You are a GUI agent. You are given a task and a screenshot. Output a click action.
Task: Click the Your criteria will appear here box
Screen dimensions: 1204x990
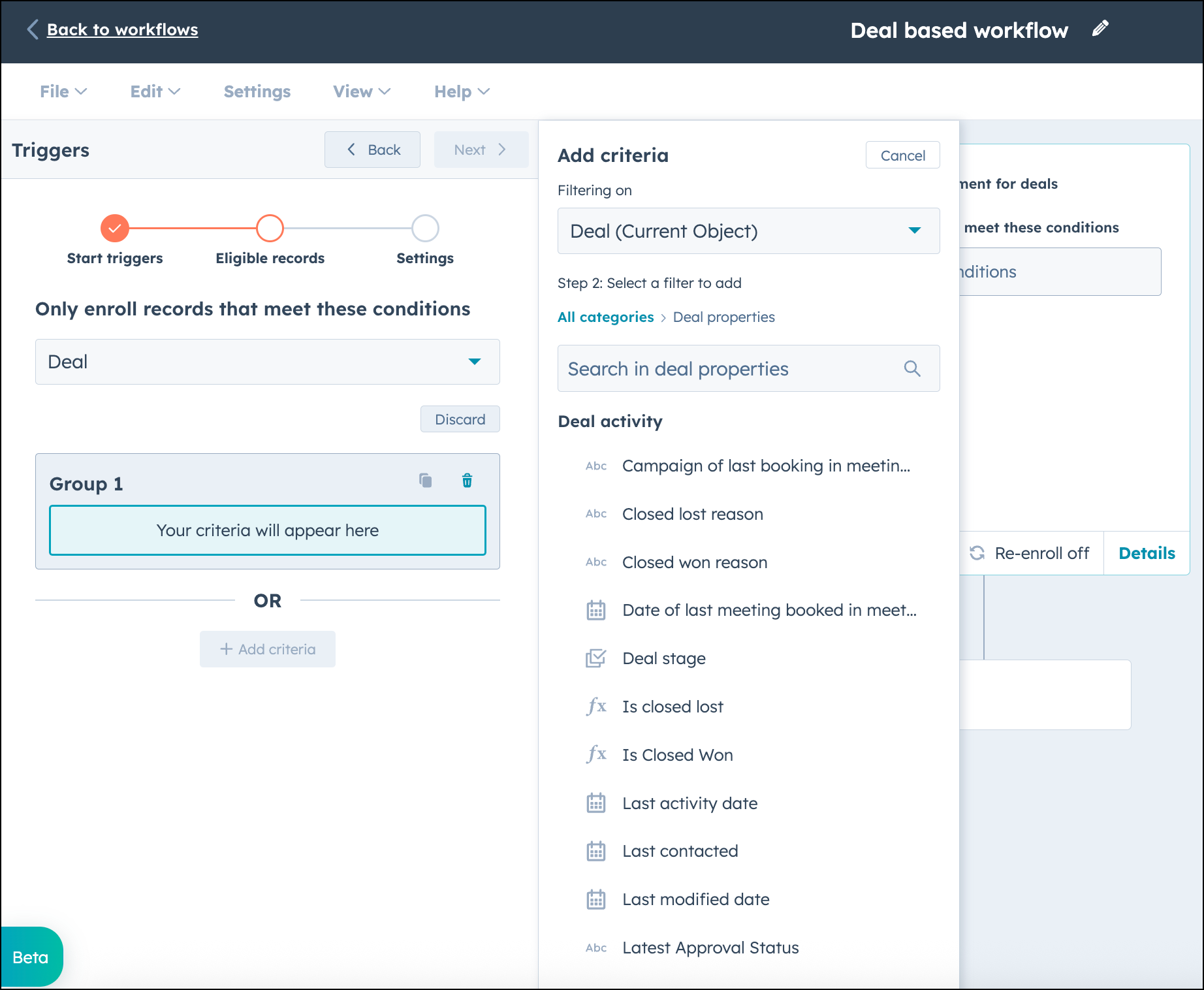tap(268, 530)
